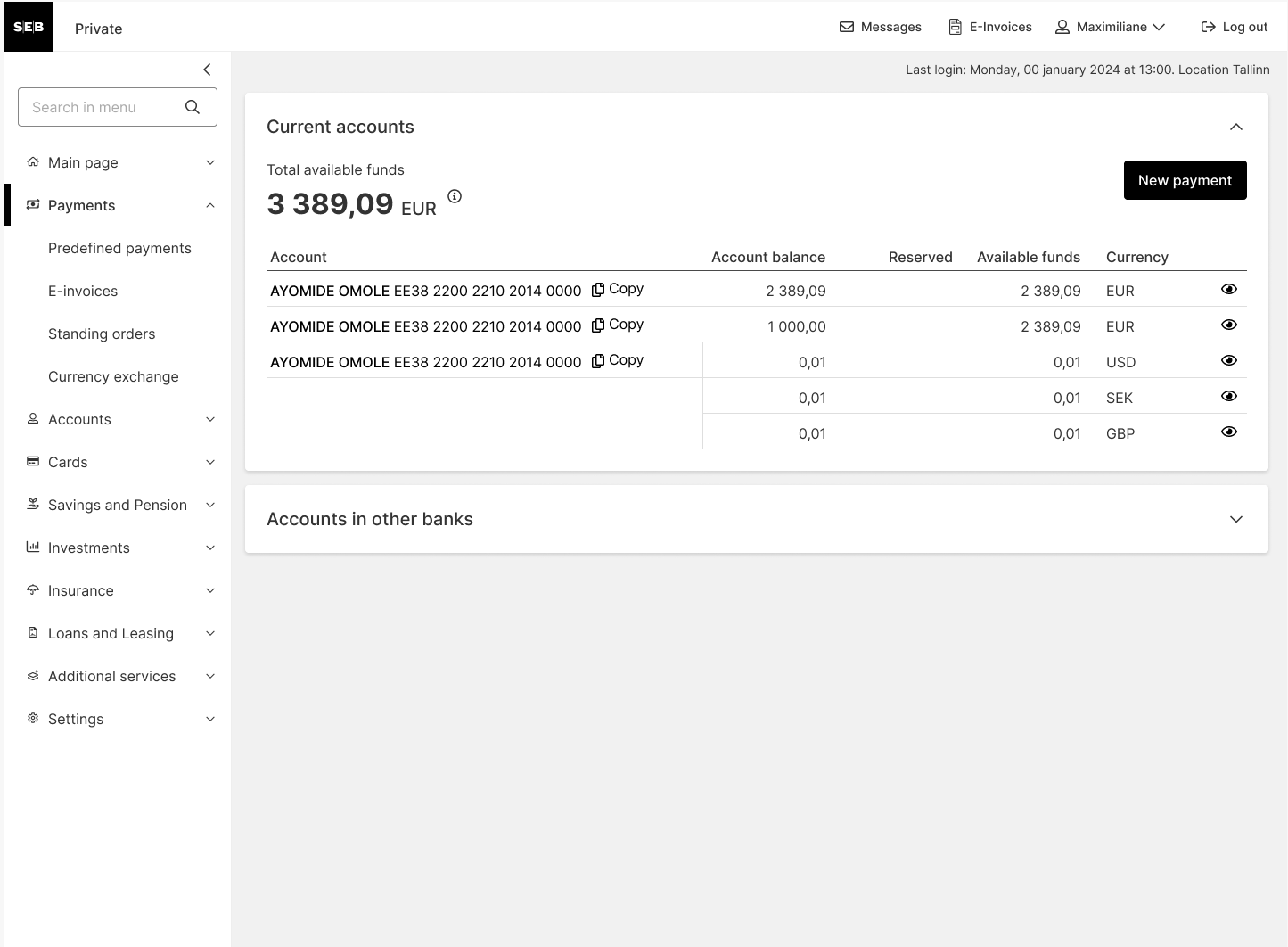Open Messages envelope icon in header
This screenshot has height=947, width=1288.
(847, 27)
